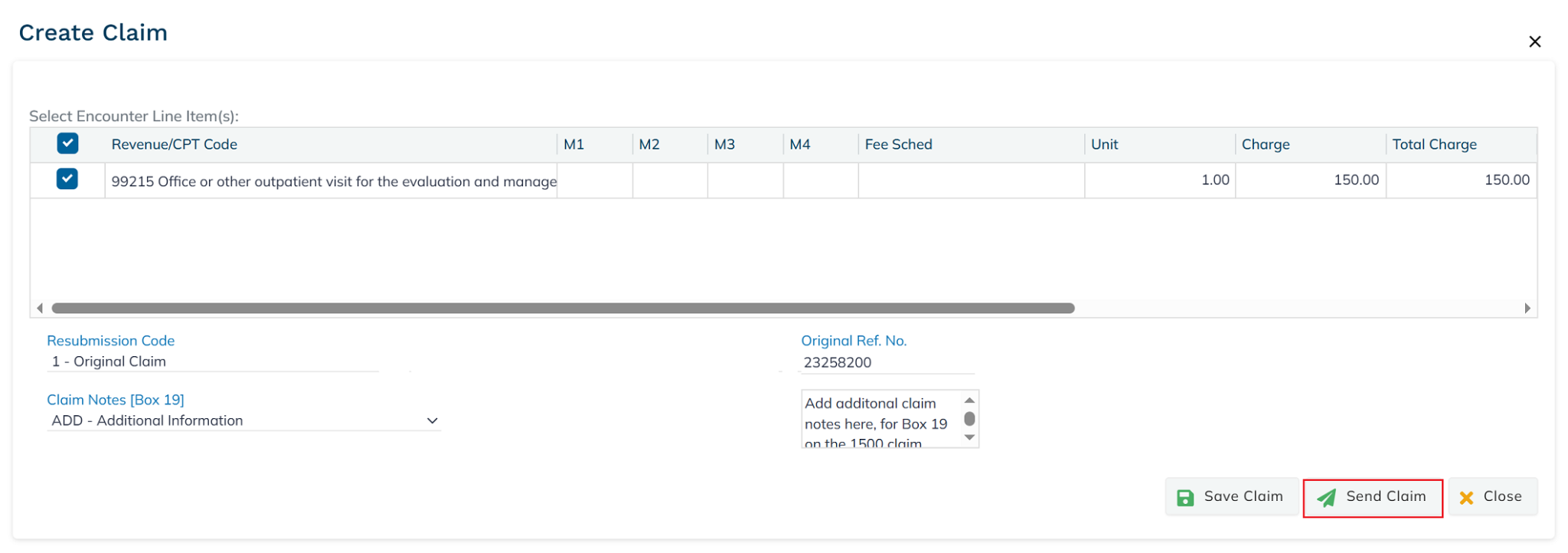Click the left arrow of horizontal scrollbar

pos(40,308)
